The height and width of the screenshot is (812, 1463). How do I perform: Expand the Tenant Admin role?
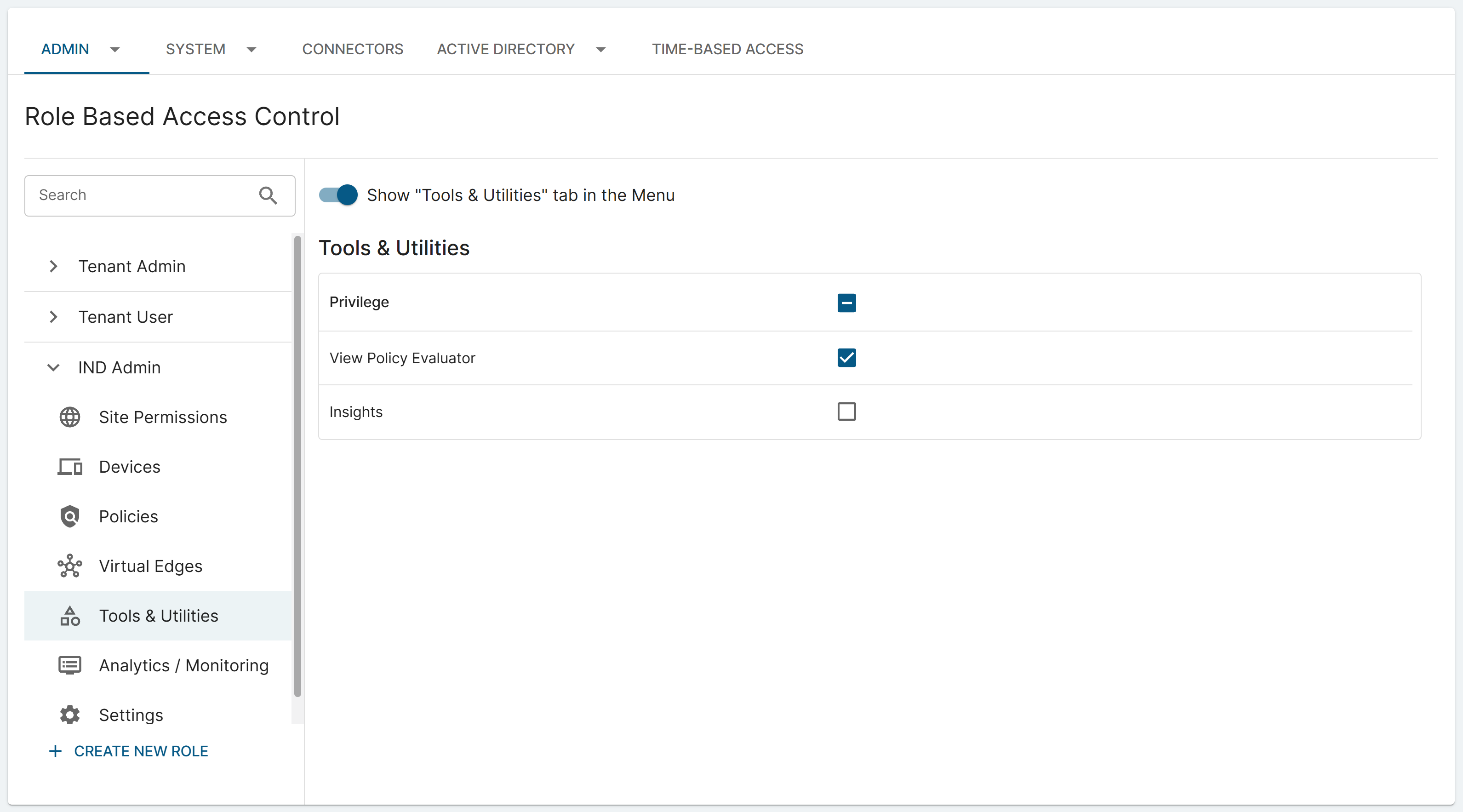(53, 266)
